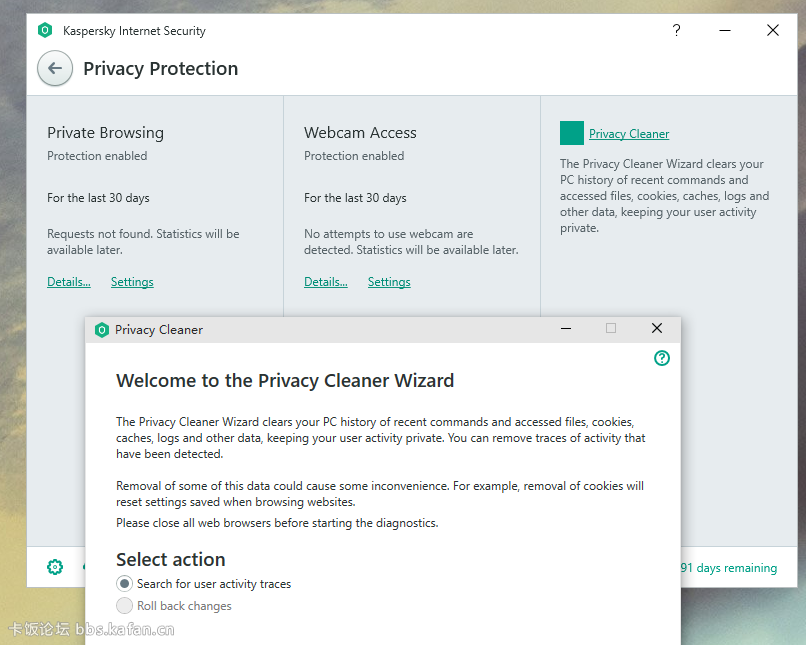The height and width of the screenshot is (645, 806).
Task: Open Details under Private Browsing
Action: click(69, 282)
